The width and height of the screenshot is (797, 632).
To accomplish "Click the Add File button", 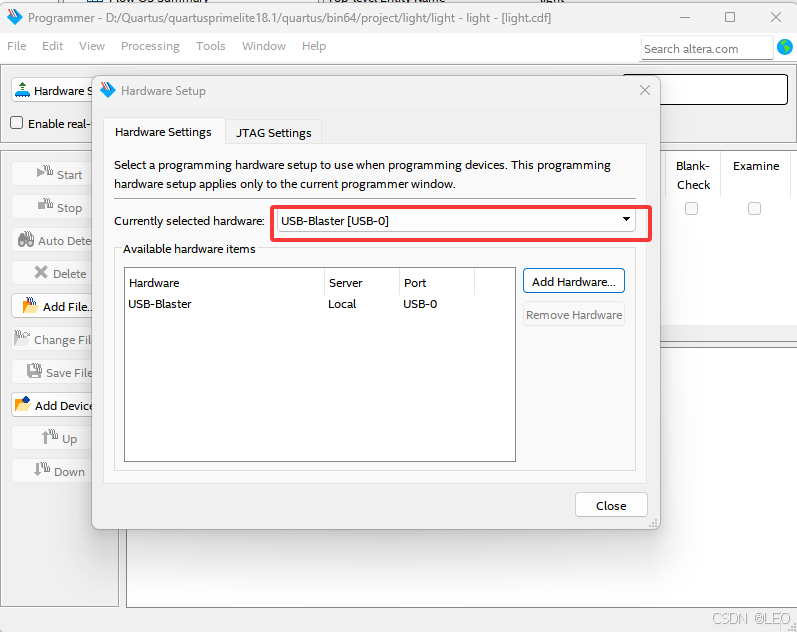I will [x=52, y=306].
